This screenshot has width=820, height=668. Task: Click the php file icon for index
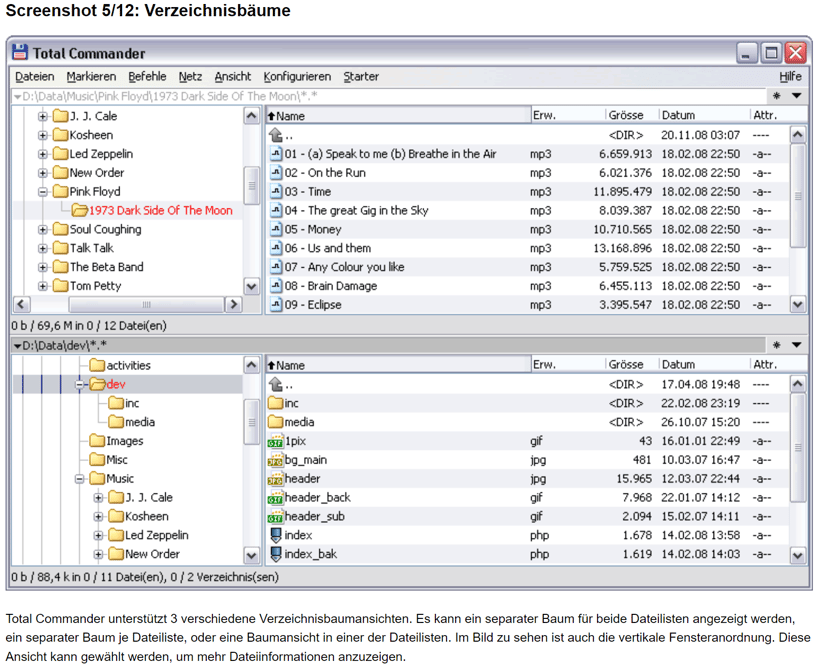pyautogui.click(x=276, y=536)
